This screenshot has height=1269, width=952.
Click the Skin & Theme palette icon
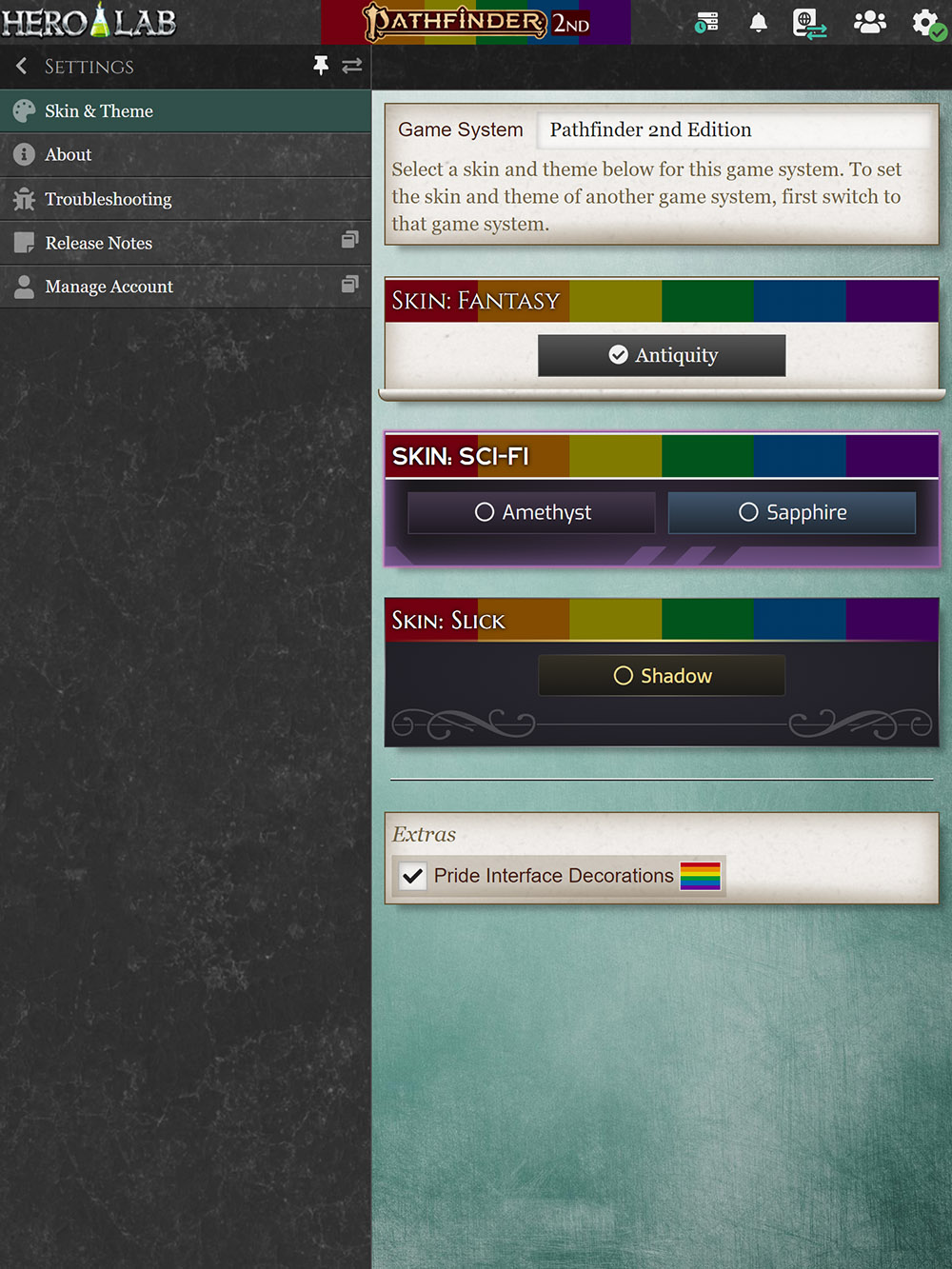24,111
